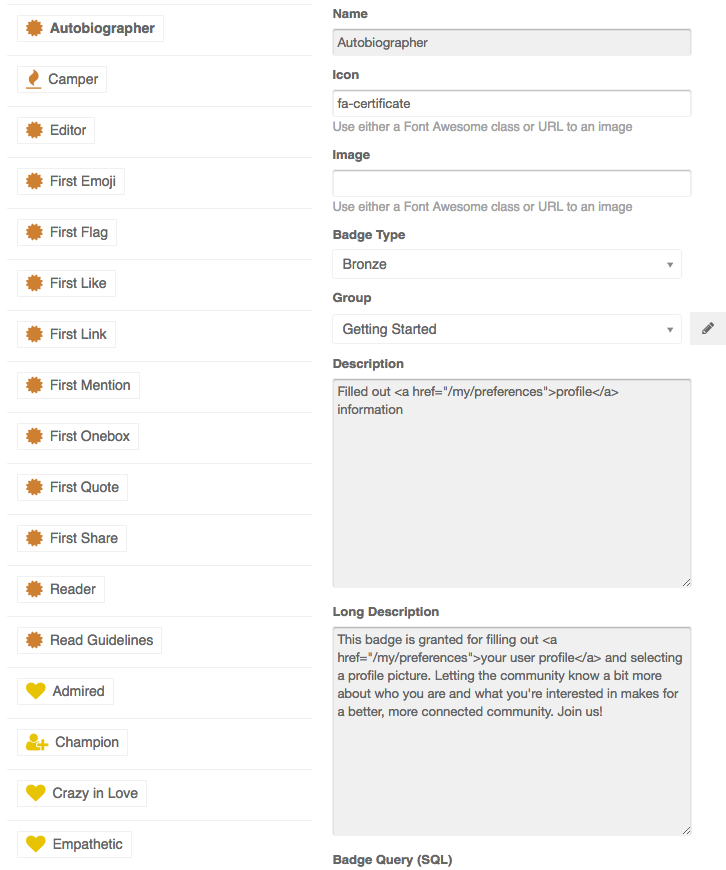
Task: Select the First Onebox badge entry
Action: pyautogui.click(x=78, y=436)
